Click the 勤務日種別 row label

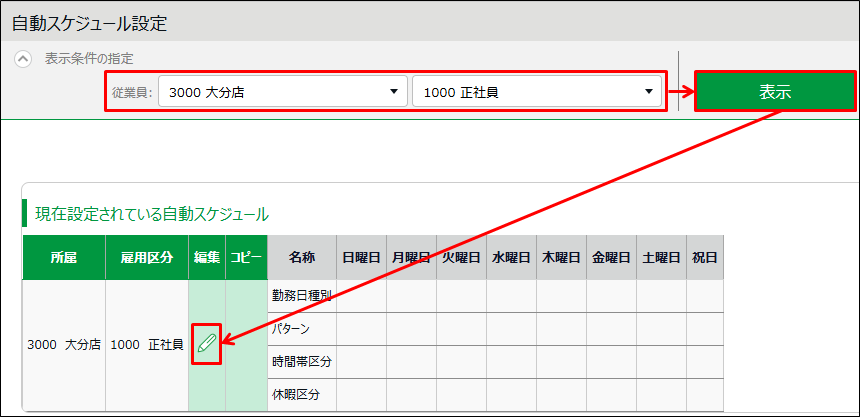302,296
